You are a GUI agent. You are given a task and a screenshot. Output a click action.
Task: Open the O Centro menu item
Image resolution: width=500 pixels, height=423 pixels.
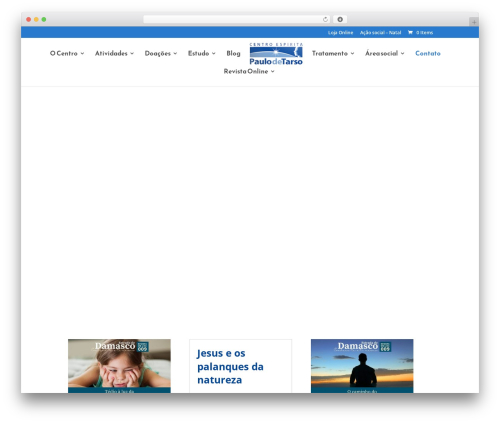coord(64,53)
